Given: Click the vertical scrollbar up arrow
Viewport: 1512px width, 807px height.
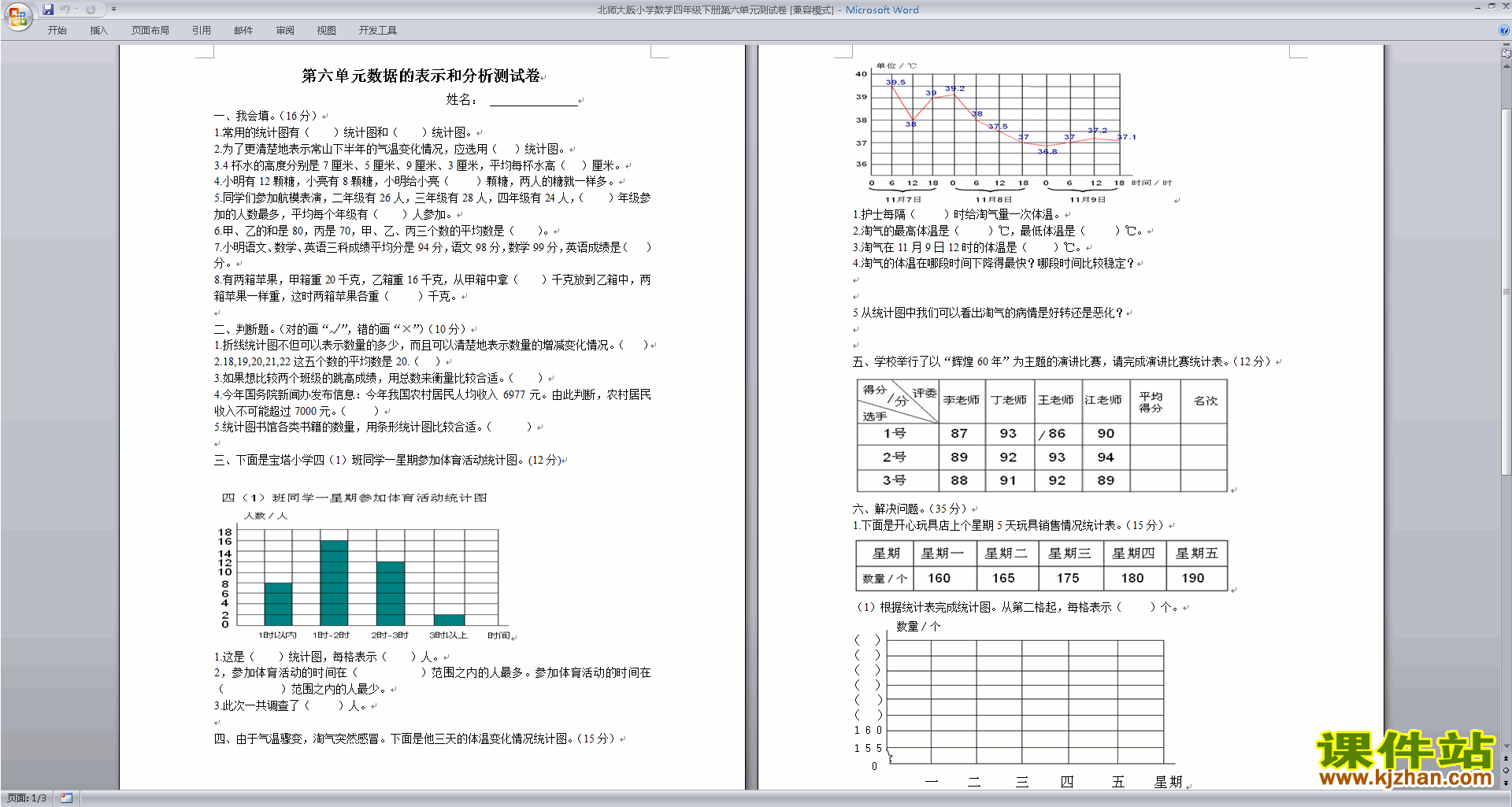Looking at the screenshot, I should (1506, 66).
